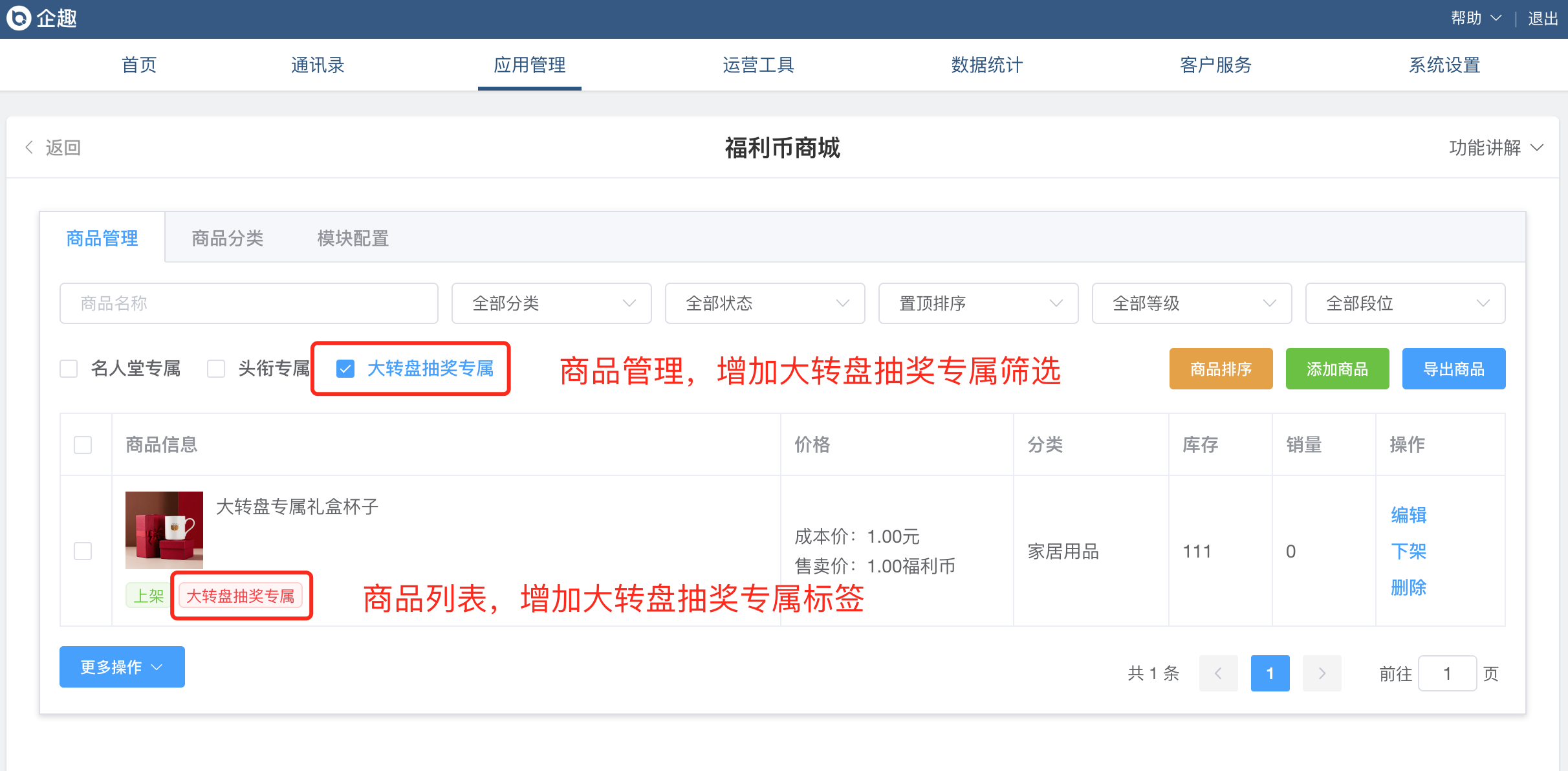This screenshot has width=1568, height=771.
Task: Click the 企趣 logo icon
Action: pos(19,18)
